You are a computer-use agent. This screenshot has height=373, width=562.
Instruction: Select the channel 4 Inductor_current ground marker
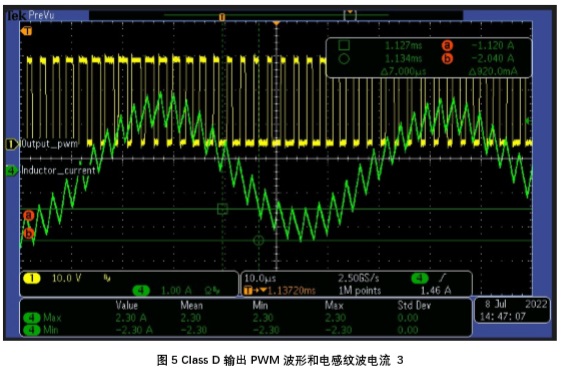point(12,171)
